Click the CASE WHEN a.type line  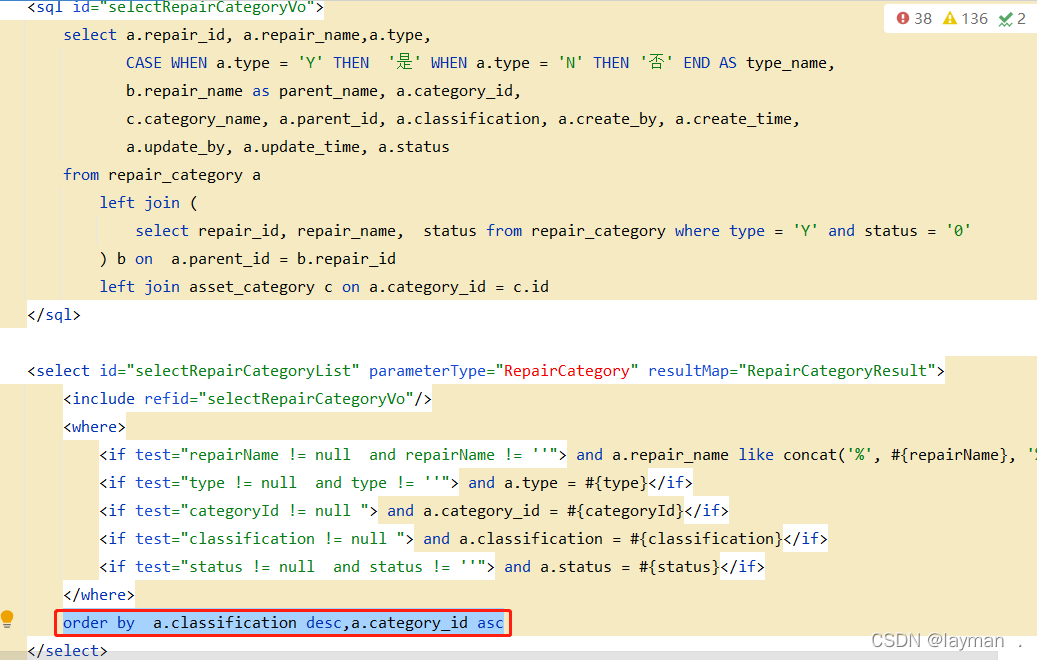pyautogui.click(x=480, y=63)
